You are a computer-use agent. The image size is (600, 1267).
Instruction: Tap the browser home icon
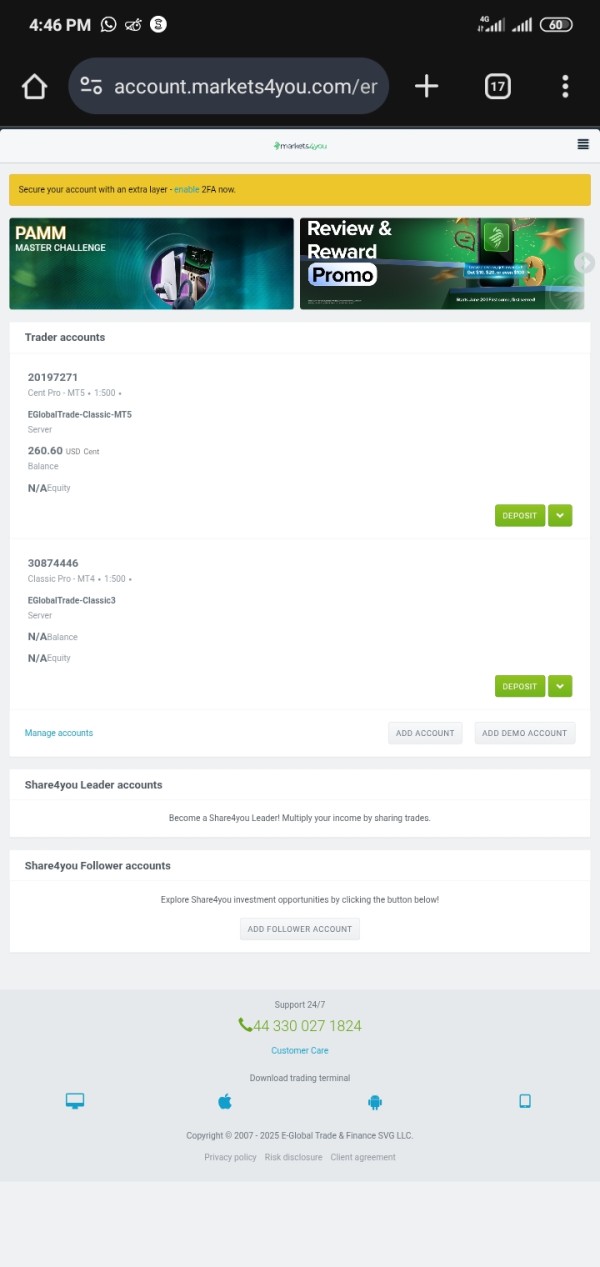click(x=34, y=87)
